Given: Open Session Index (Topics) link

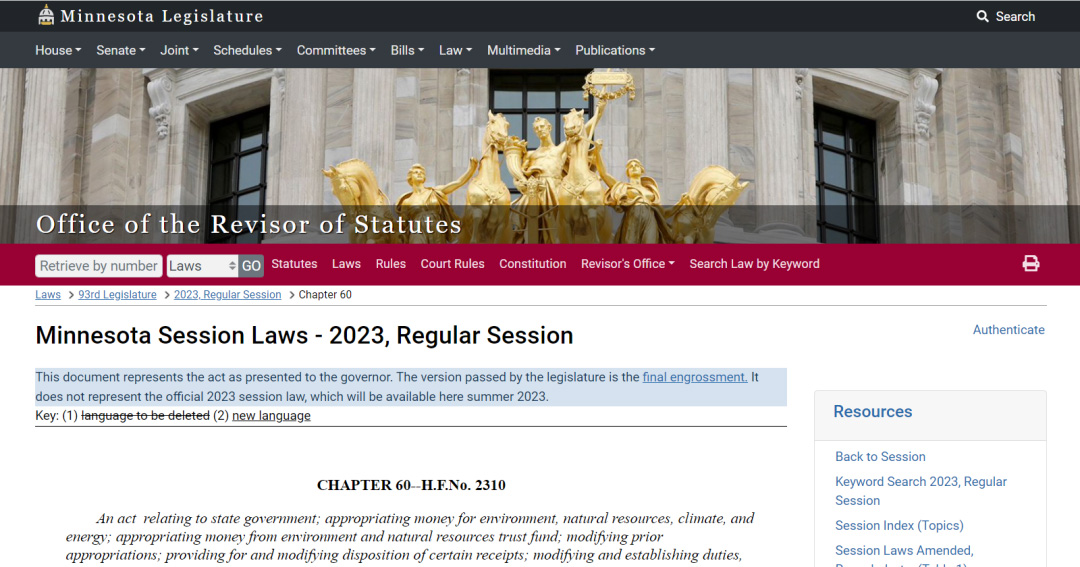Looking at the screenshot, I should tap(899, 526).
